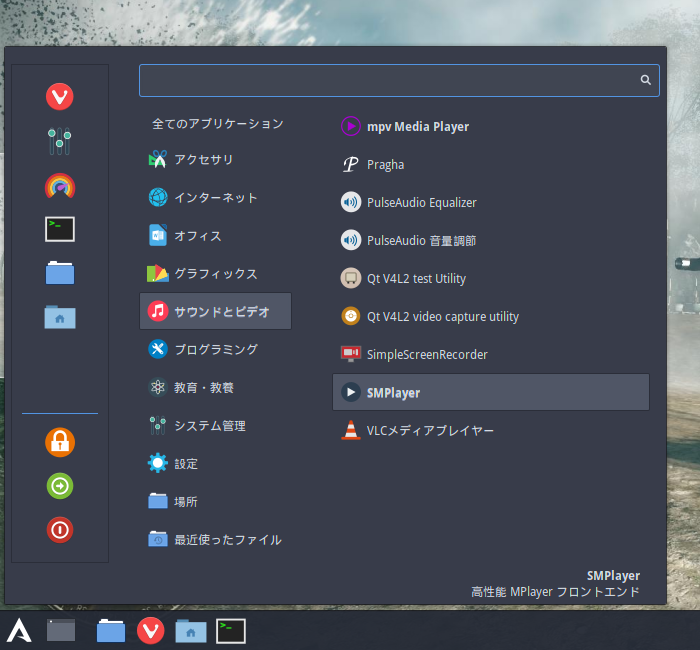Open the file manager from the taskbar
The height and width of the screenshot is (650, 700).
[111, 630]
